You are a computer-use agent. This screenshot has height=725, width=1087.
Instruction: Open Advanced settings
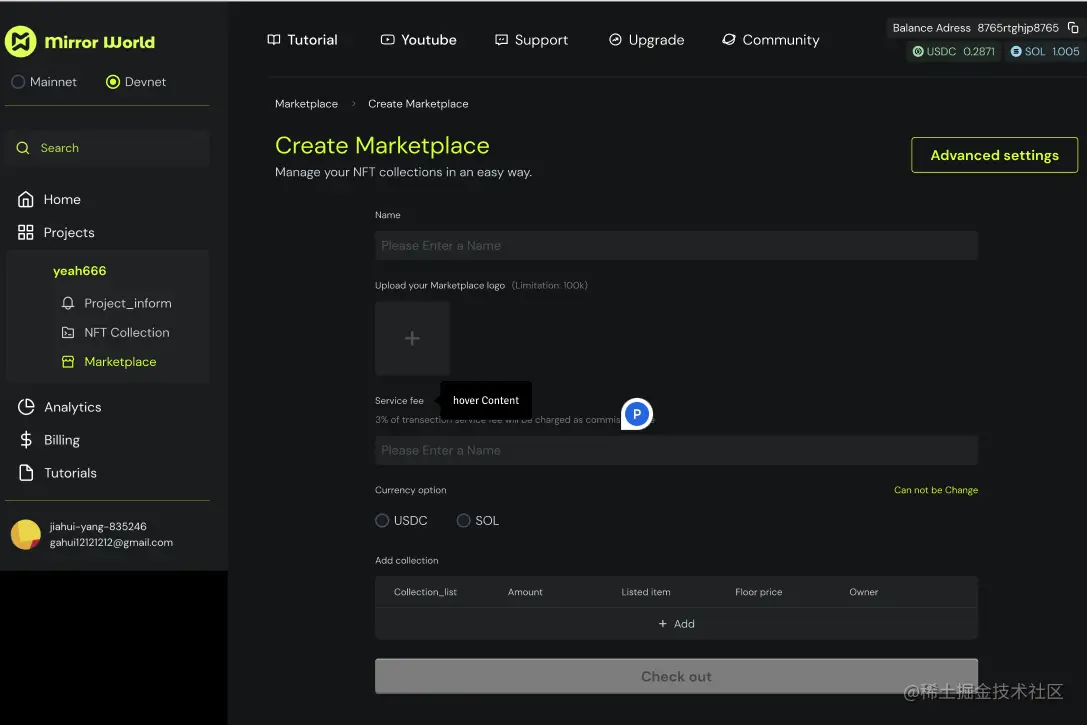click(994, 155)
